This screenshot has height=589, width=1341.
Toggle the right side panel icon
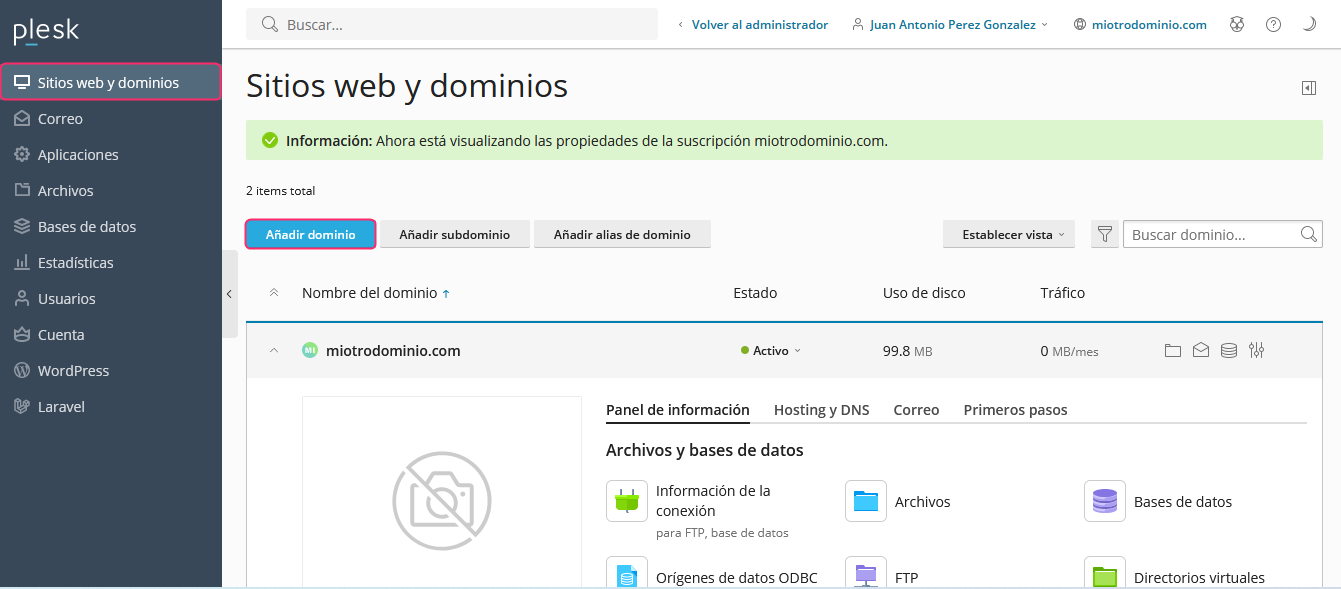click(1309, 88)
